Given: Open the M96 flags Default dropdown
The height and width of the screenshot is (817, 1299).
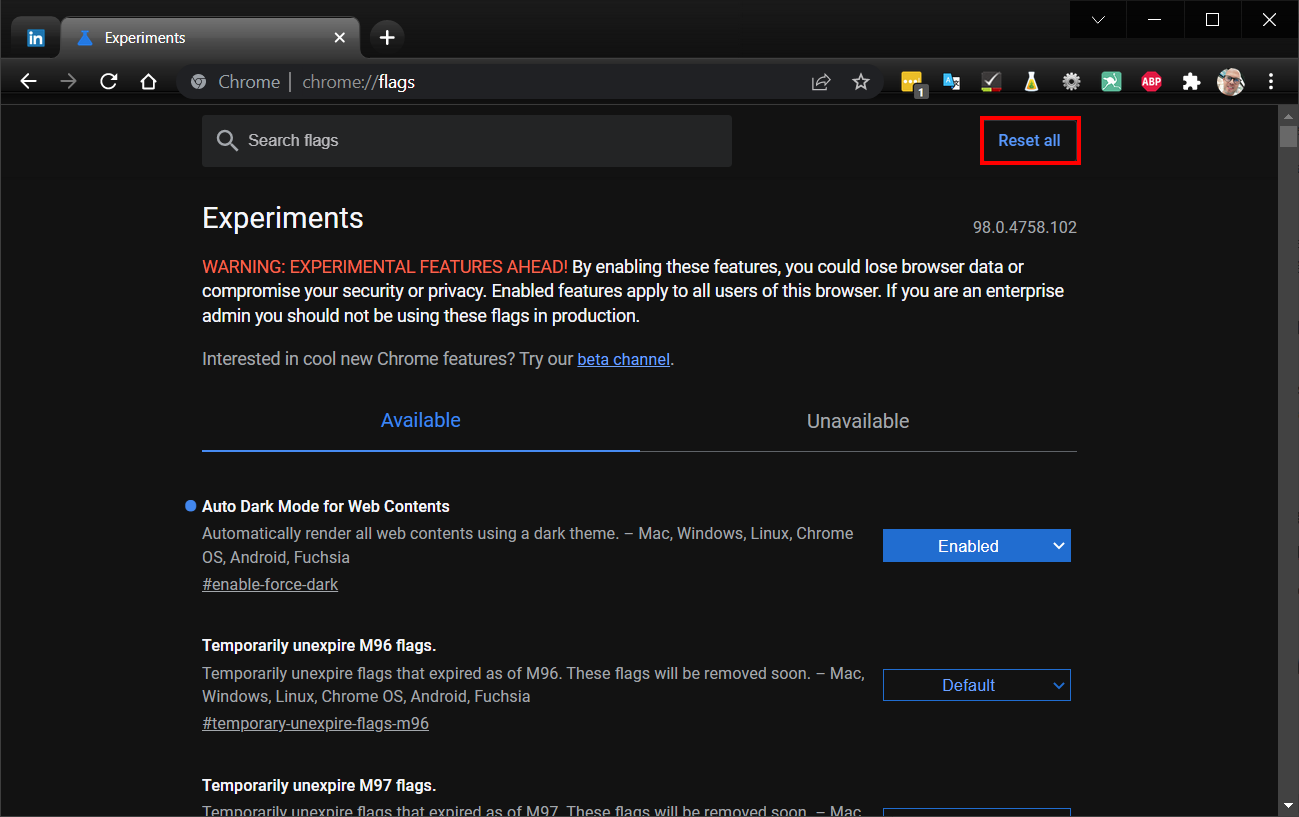Looking at the screenshot, I should click(x=977, y=685).
